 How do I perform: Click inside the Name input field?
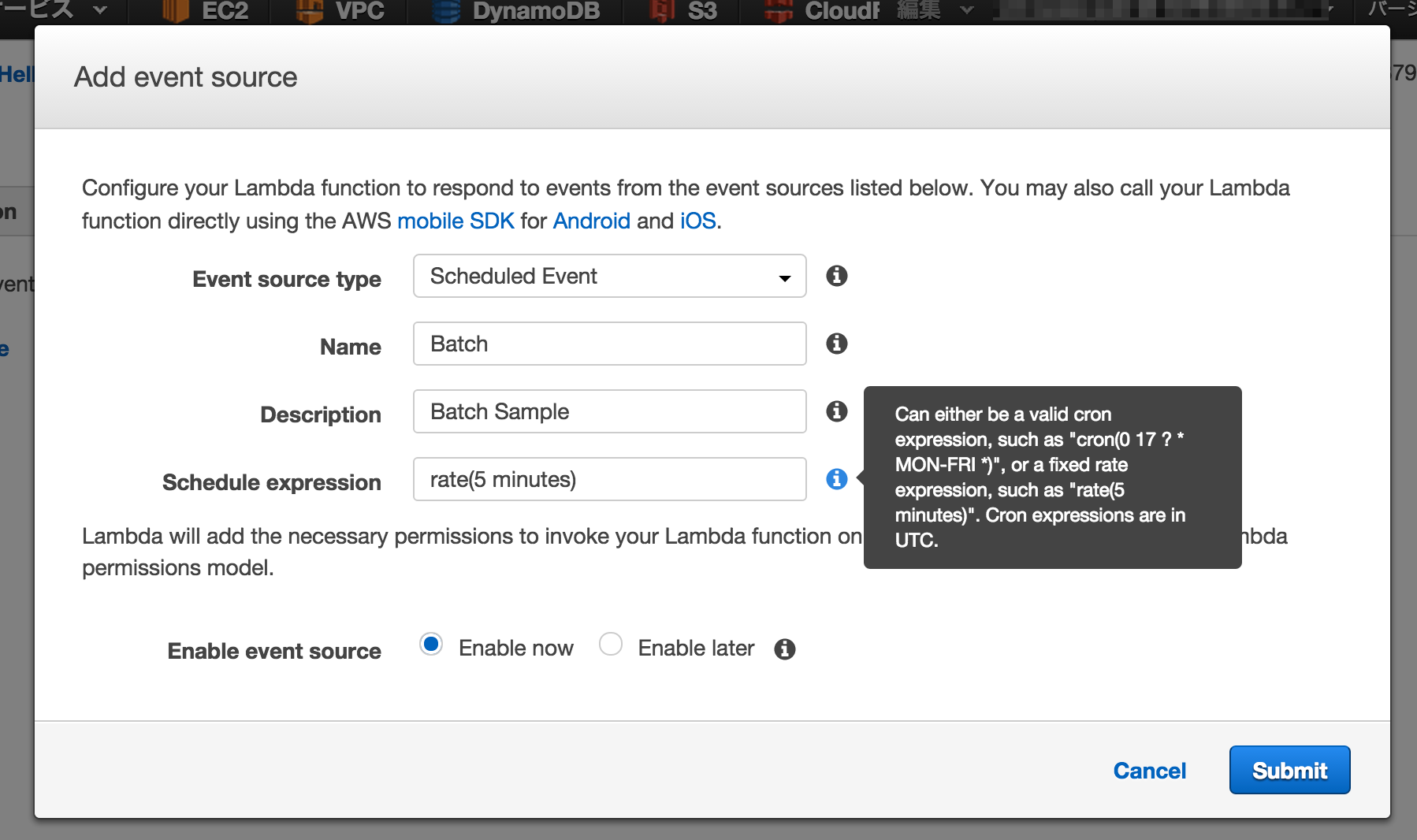[x=608, y=344]
